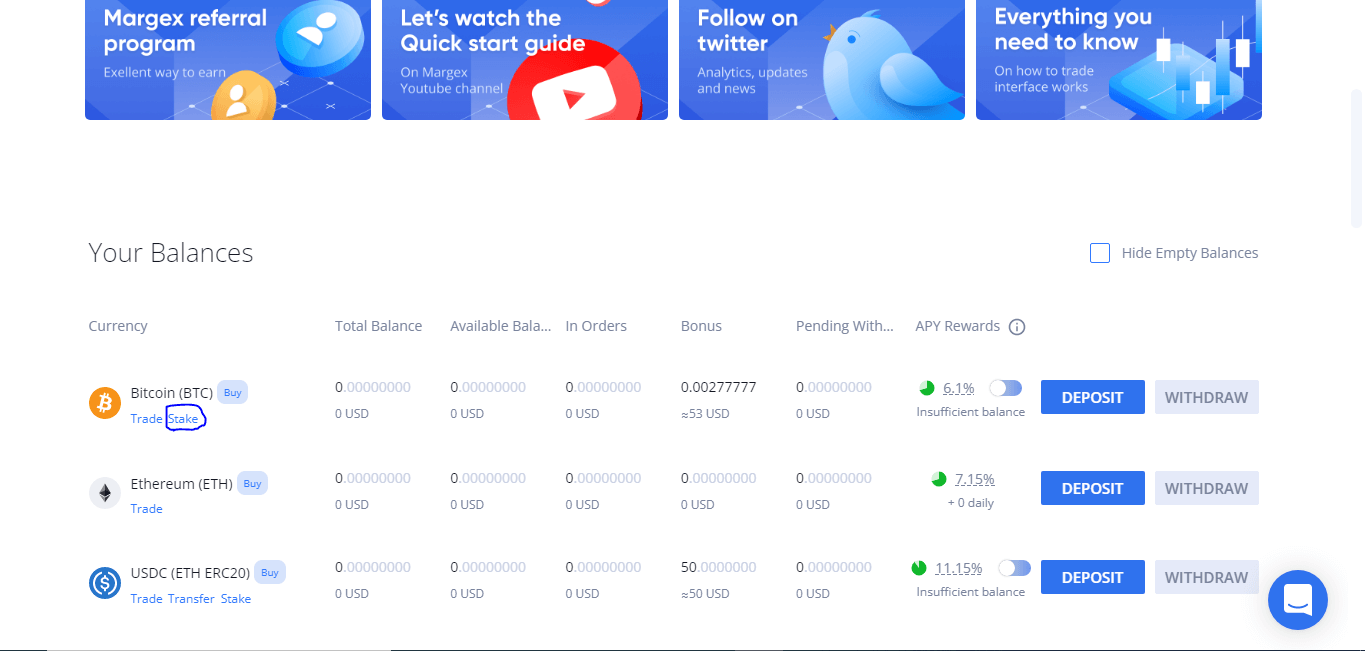
Task: Open the Stake link under Bitcoin
Action: coord(183,419)
